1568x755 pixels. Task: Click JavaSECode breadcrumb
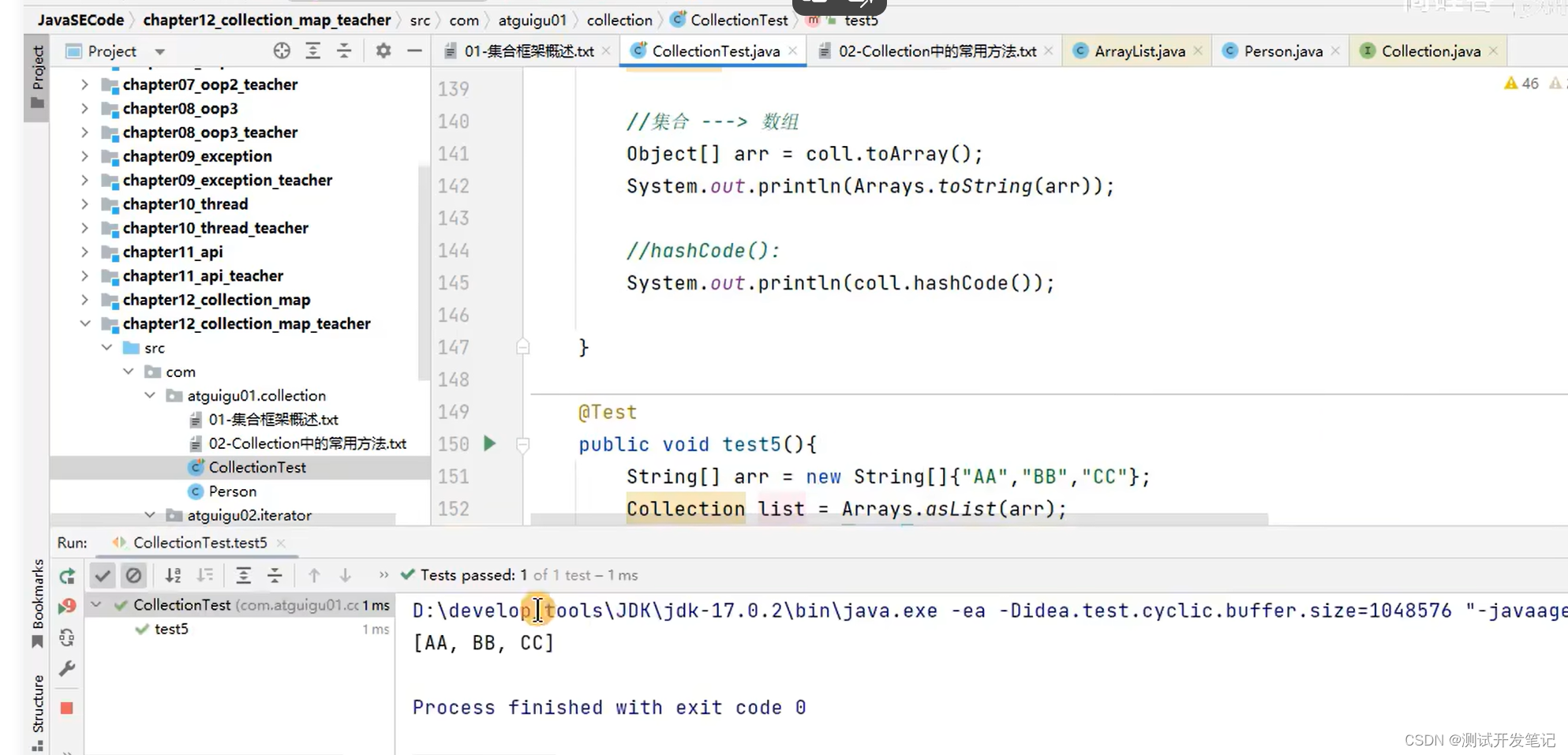tap(80, 20)
